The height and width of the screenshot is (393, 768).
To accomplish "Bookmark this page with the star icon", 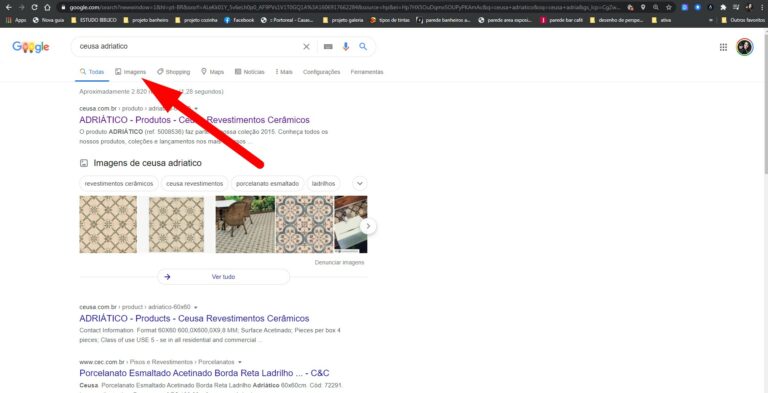I will click(669, 7).
